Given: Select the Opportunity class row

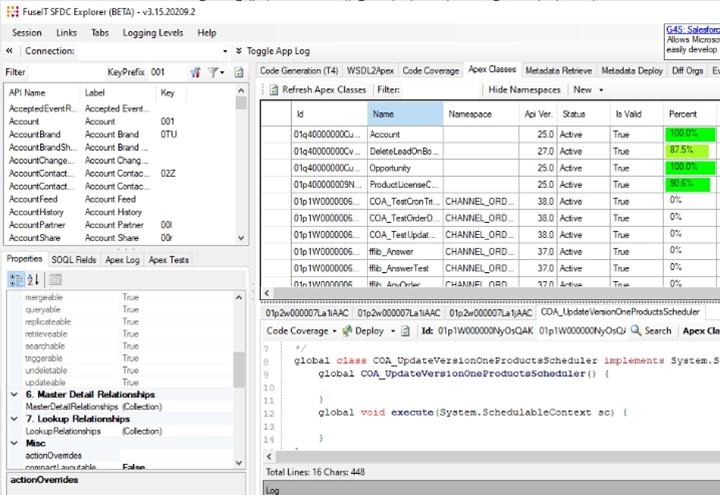Looking at the screenshot, I should pos(490,168).
